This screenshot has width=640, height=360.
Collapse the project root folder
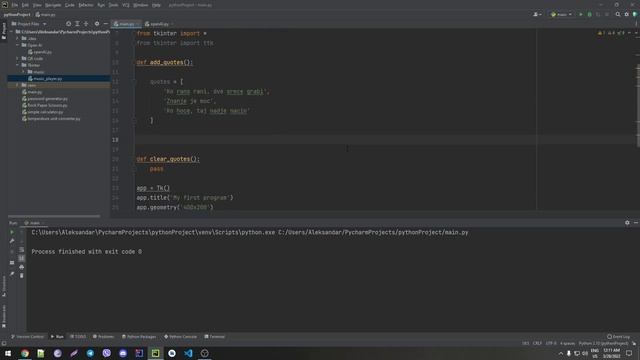(11, 32)
